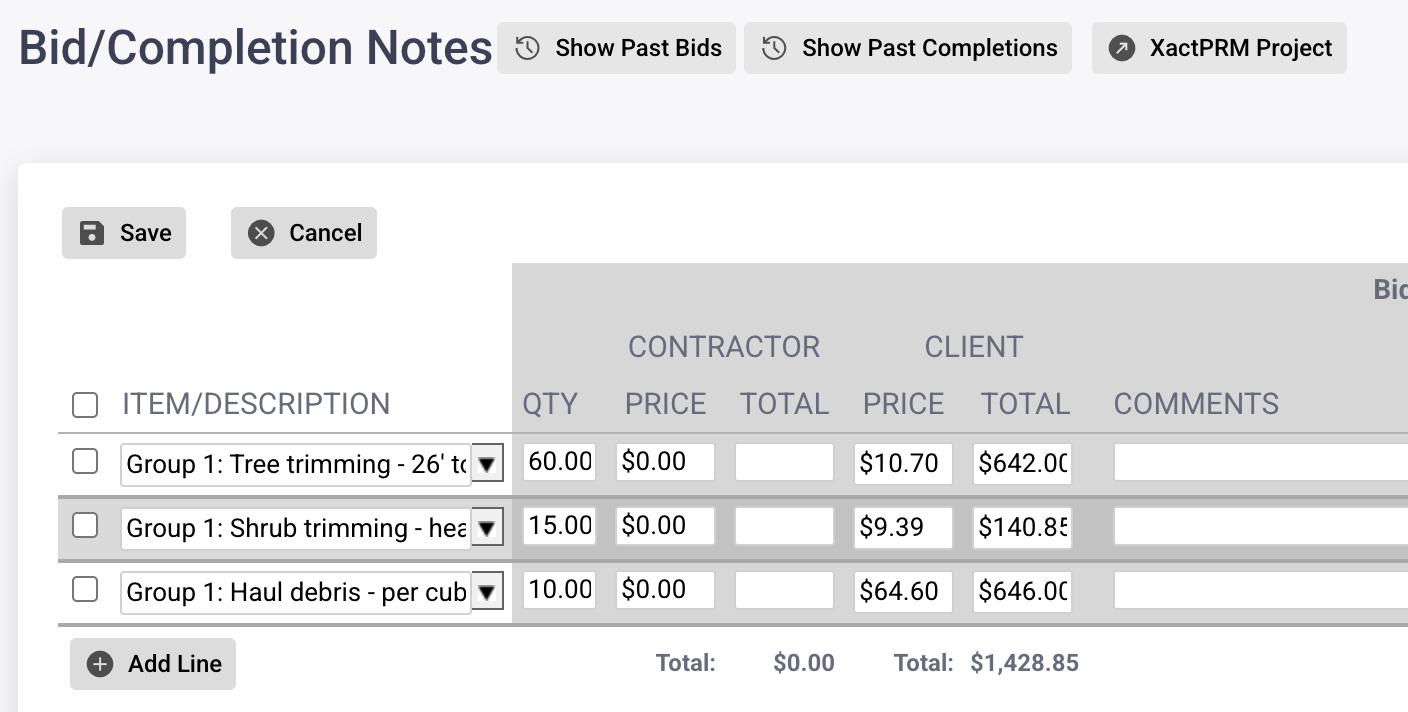Viewport: 1408px width, 712px height.
Task: Expand the Shrub trimming item dropdown
Action: pyautogui.click(x=487, y=528)
